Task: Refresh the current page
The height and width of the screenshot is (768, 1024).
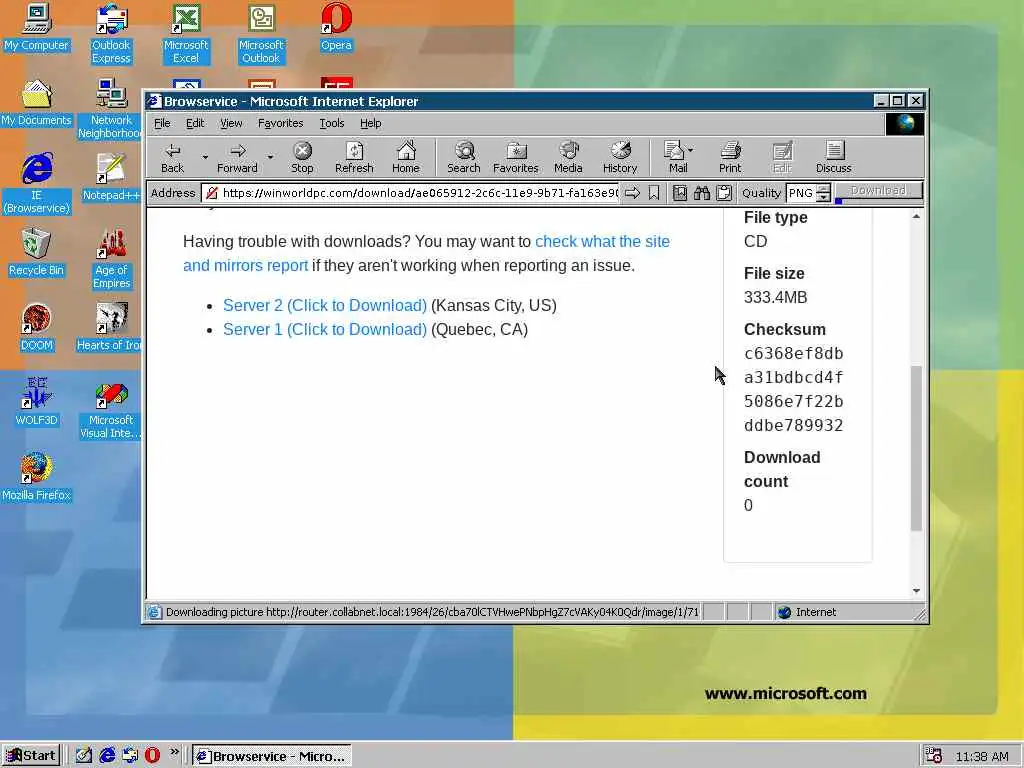Action: click(354, 158)
